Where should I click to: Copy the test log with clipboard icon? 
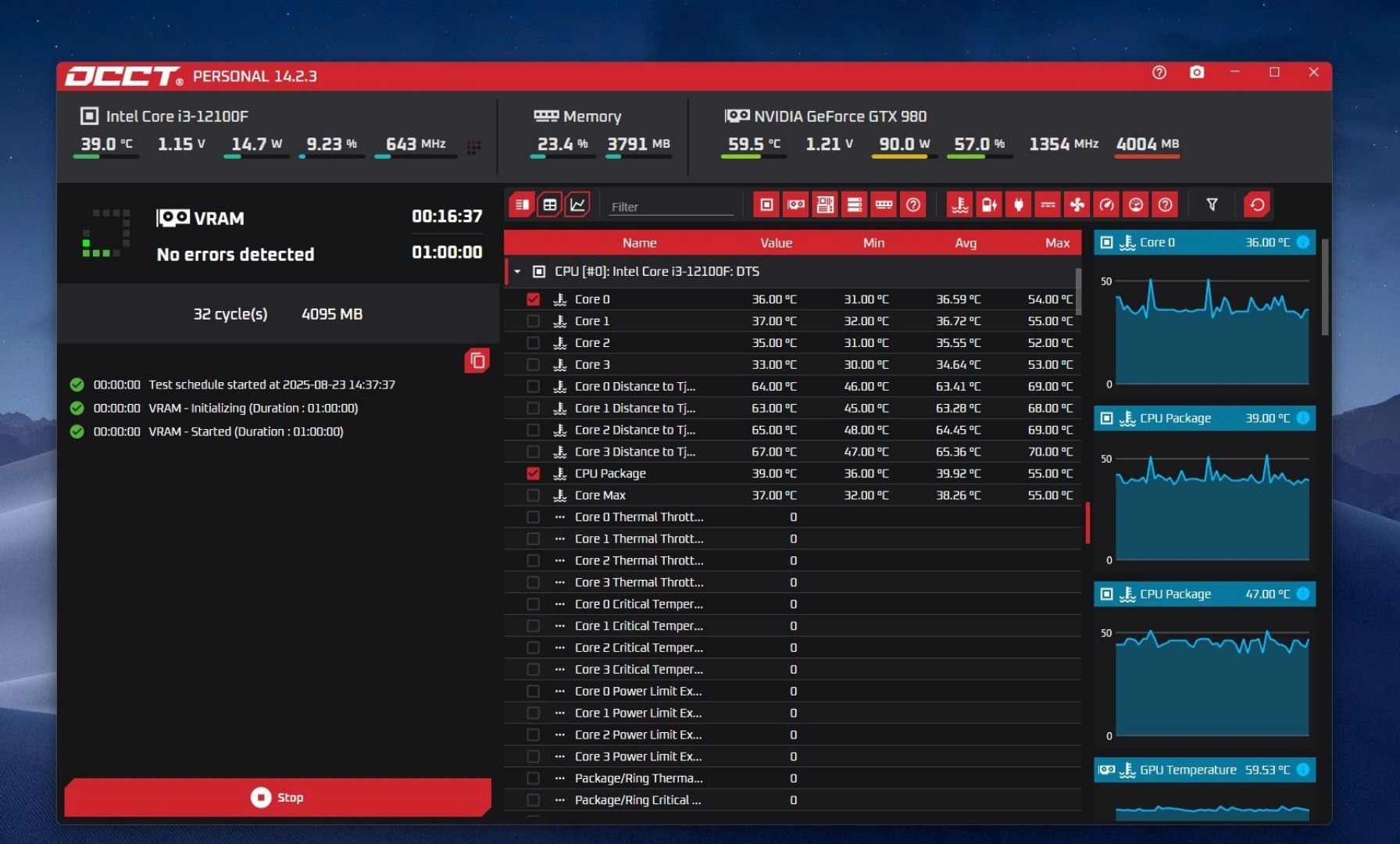[x=477, y=361]
